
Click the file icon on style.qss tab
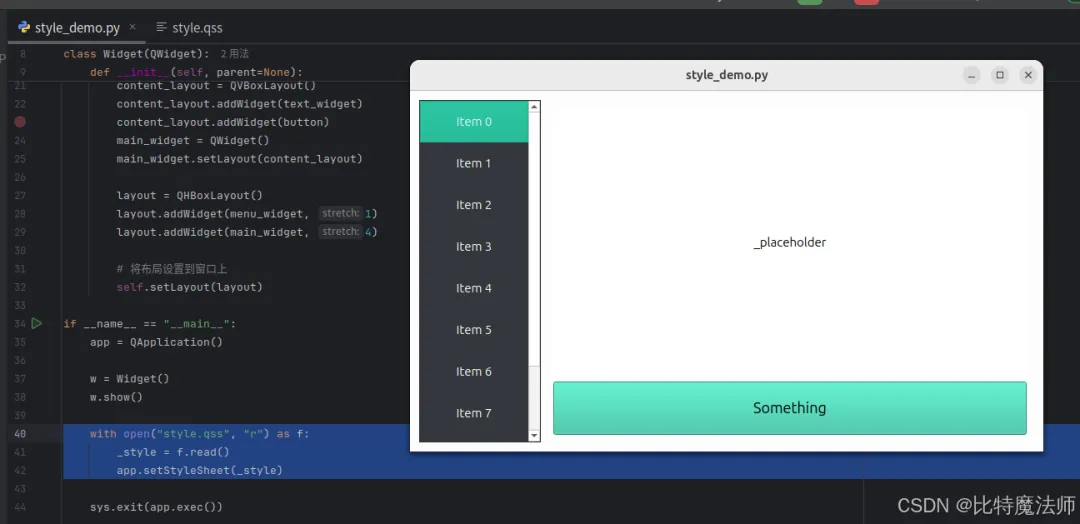162,28
